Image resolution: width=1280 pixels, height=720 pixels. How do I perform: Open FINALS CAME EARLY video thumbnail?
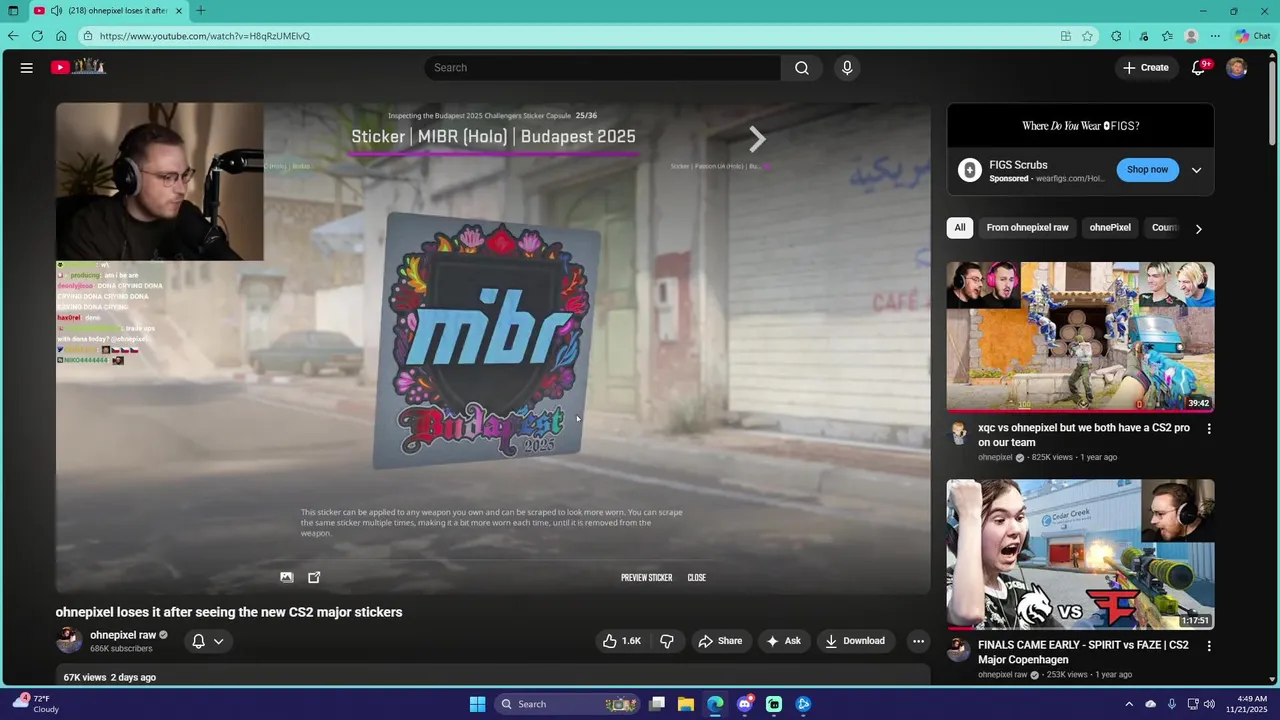[1080, 554]
